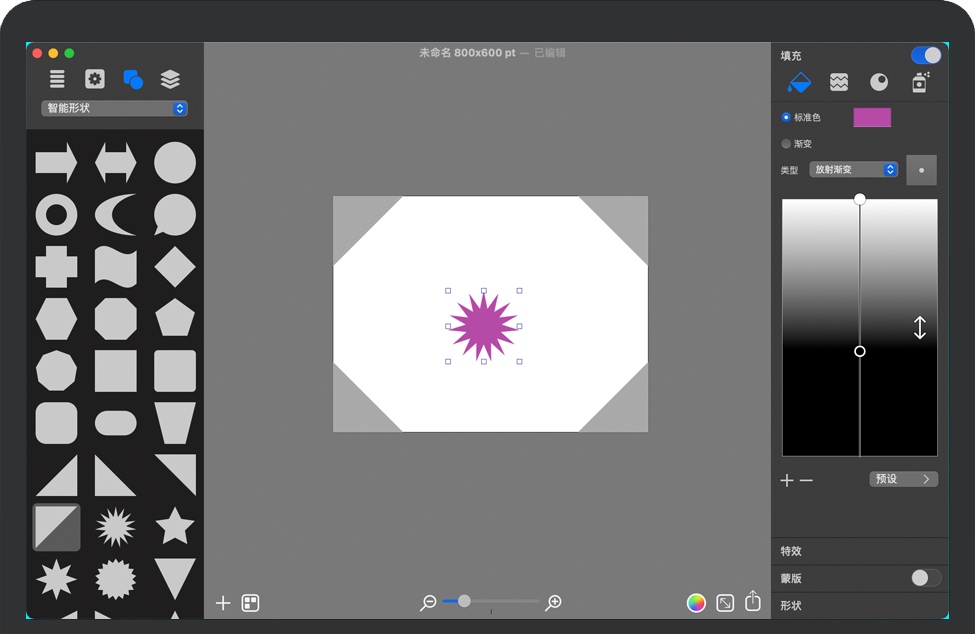Open the 放射渐变 gradient type dropdown
The image size is (975, 634).
853,170
